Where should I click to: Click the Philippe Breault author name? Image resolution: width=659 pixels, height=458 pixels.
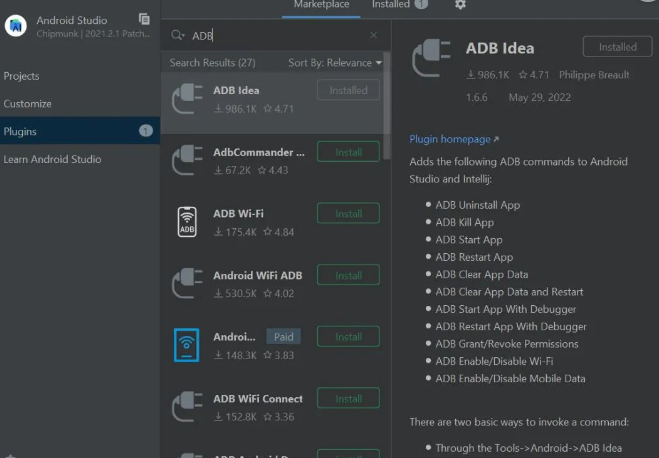pos(594,75)
